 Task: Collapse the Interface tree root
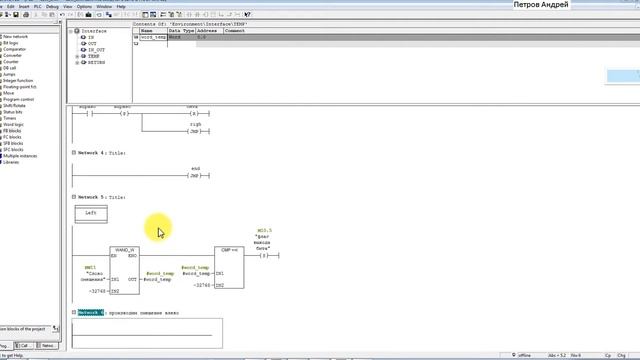point(71,31)
